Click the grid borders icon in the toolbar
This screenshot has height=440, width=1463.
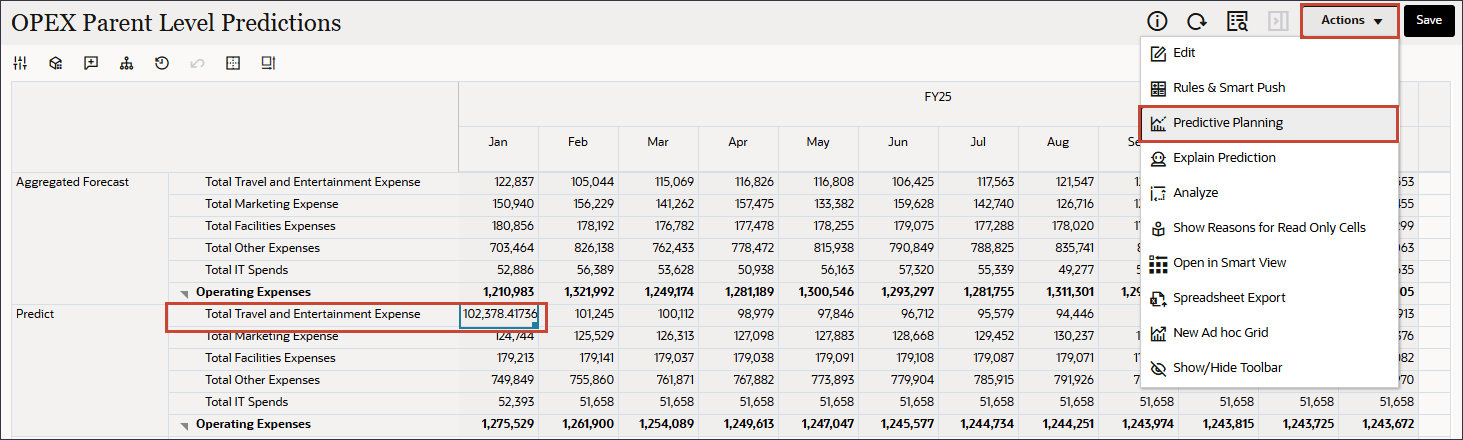(x=233, y=63)
